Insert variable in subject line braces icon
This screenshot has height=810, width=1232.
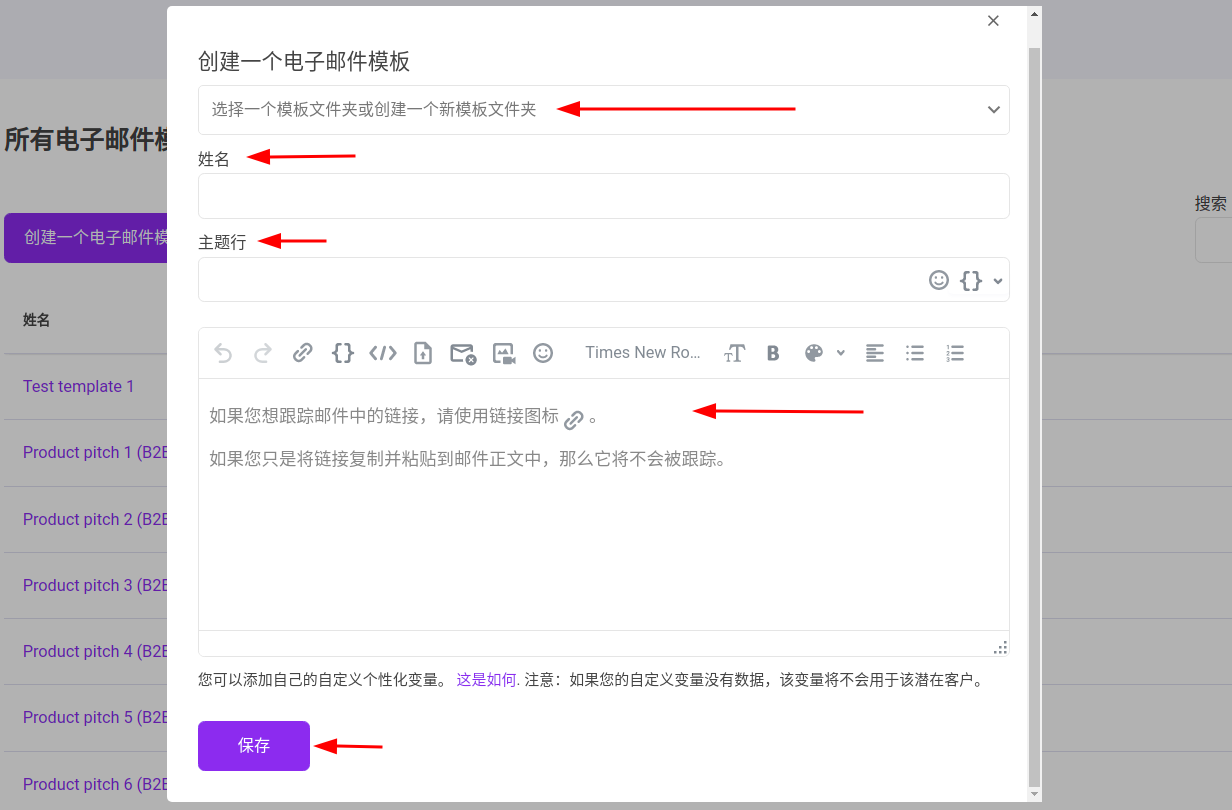click(971, 280)
